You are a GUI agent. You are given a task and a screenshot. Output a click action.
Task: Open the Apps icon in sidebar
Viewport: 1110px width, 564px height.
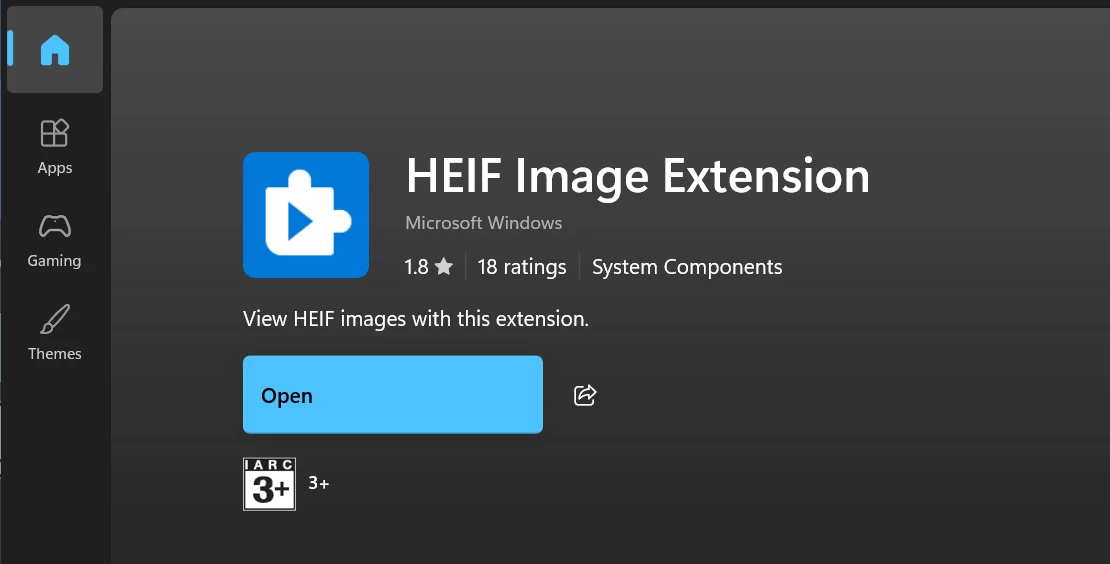[x=55, y=133]
